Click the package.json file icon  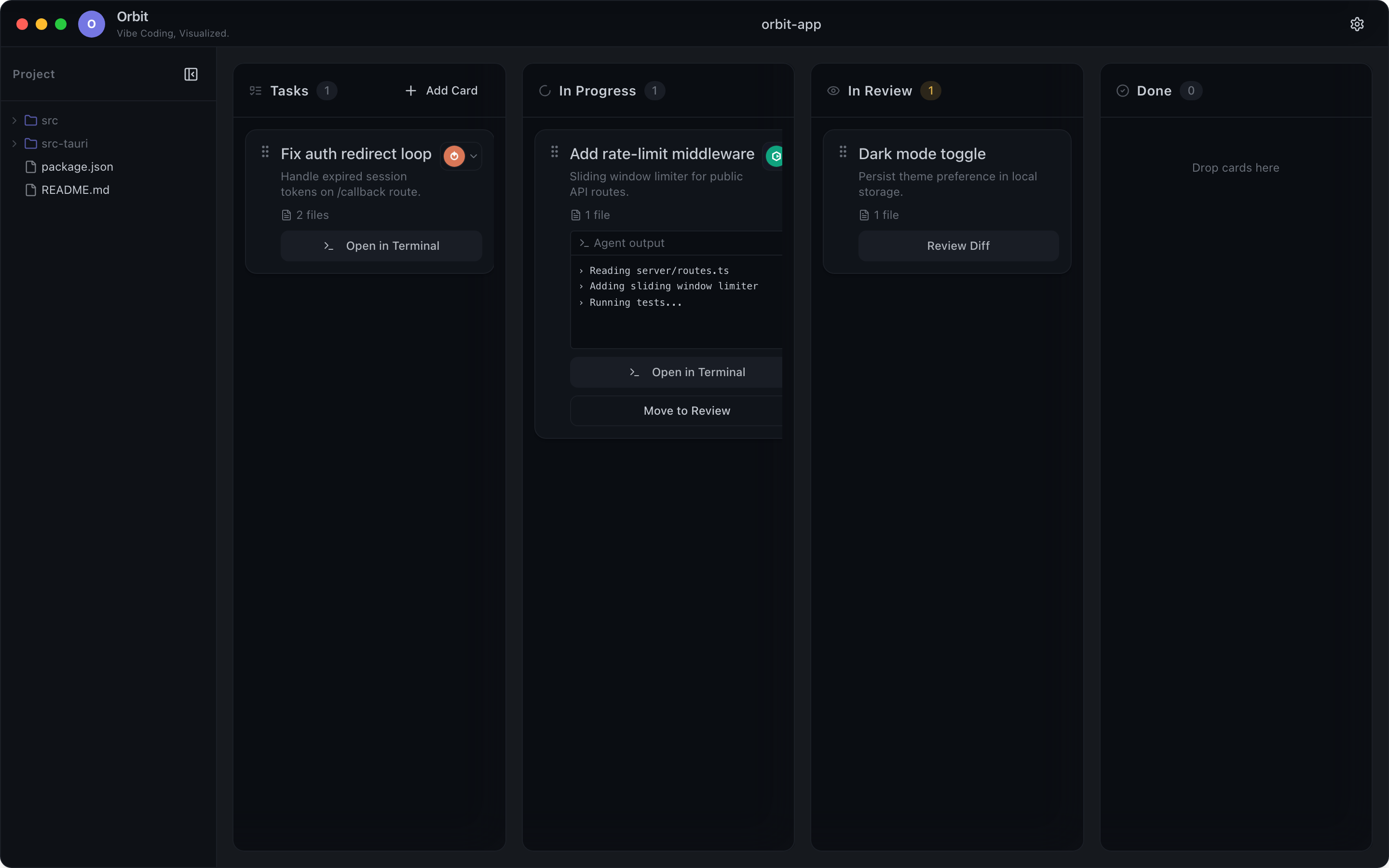pos(31,167)
